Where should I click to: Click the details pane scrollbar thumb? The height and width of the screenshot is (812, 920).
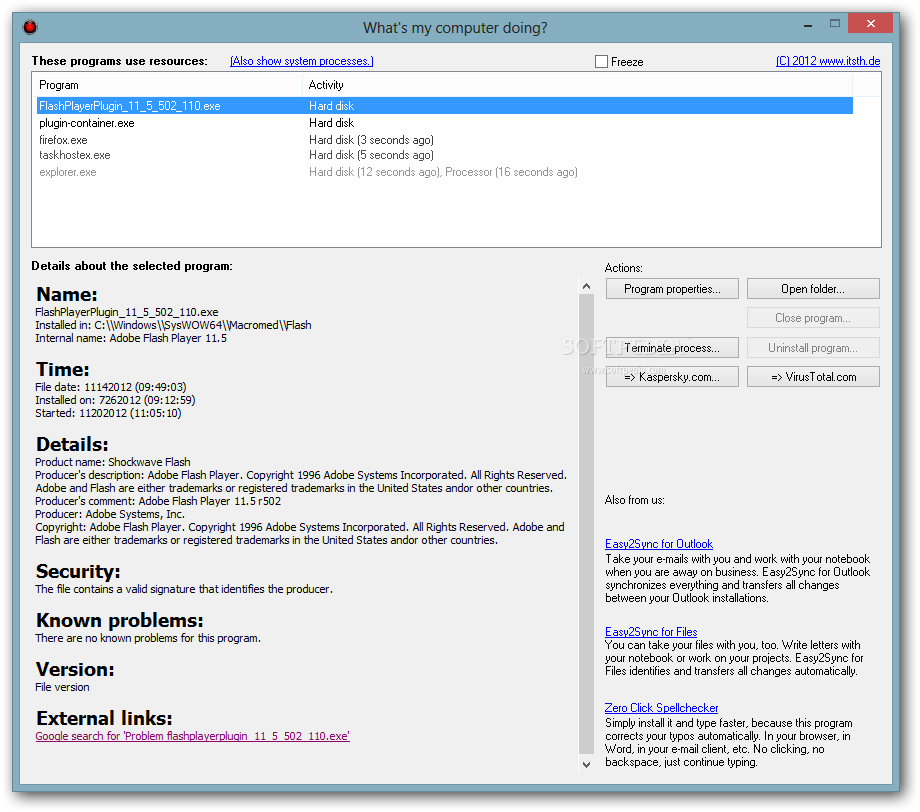coord(586,524)
